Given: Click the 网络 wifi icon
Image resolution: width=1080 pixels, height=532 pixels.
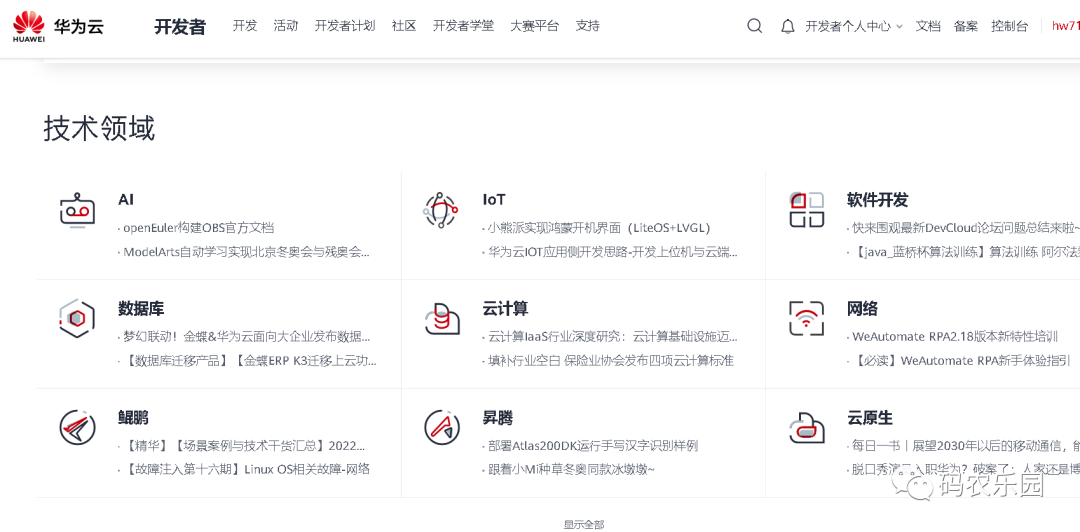Looking at the screenshot, I should [806, 318].
